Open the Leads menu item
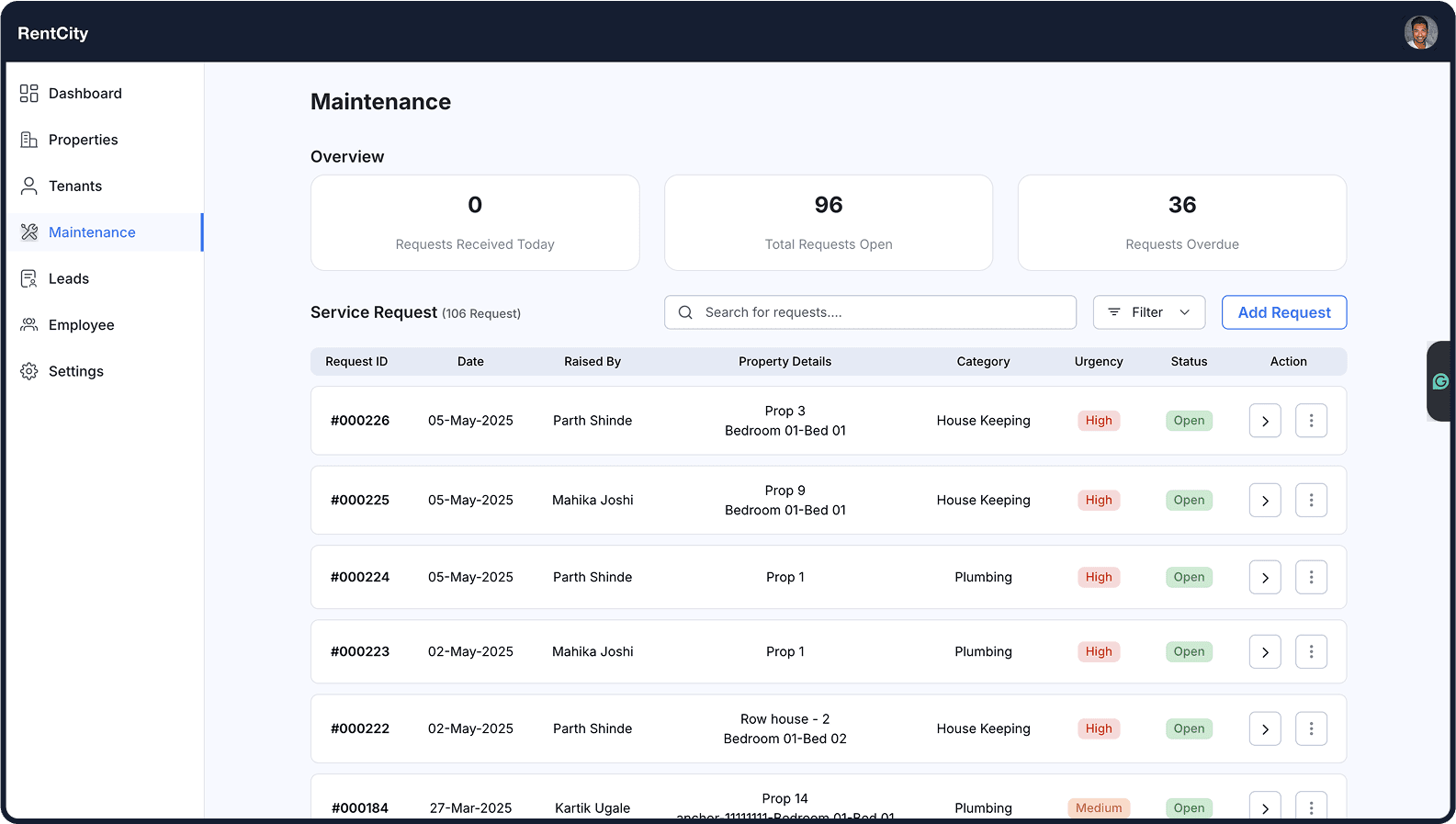 pyautogui.click(x=69, y=279)
